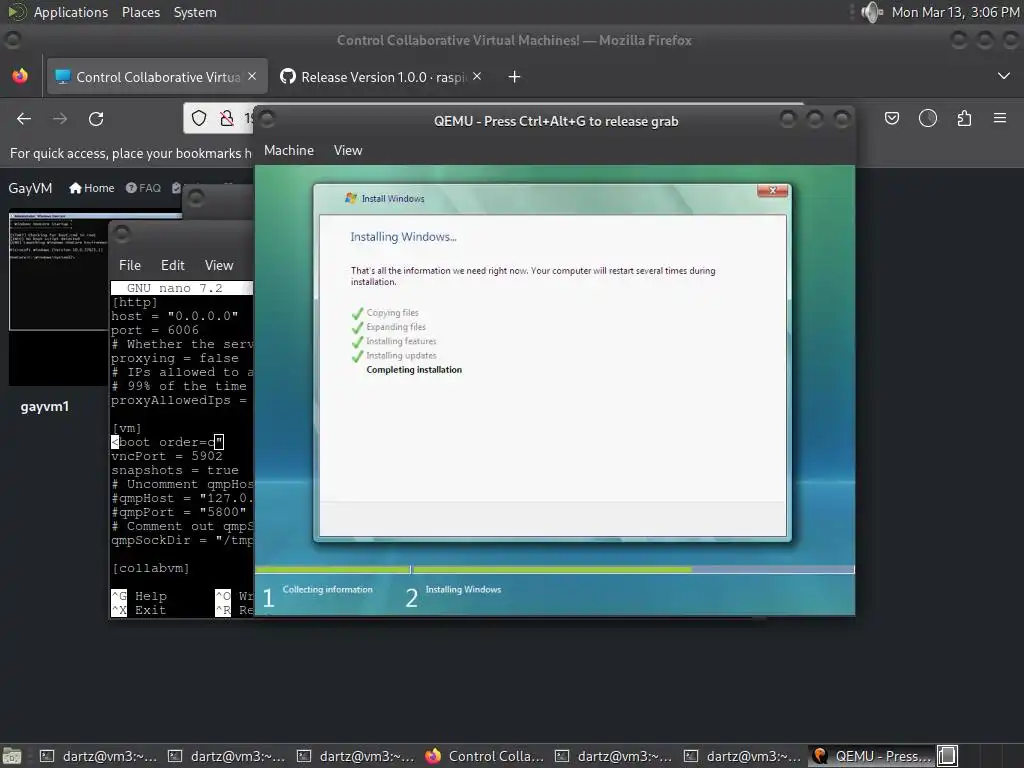This screenshot has height=768, width=1024.
Task: Open the Applications menu in top panel
Action: coord(71,12)
